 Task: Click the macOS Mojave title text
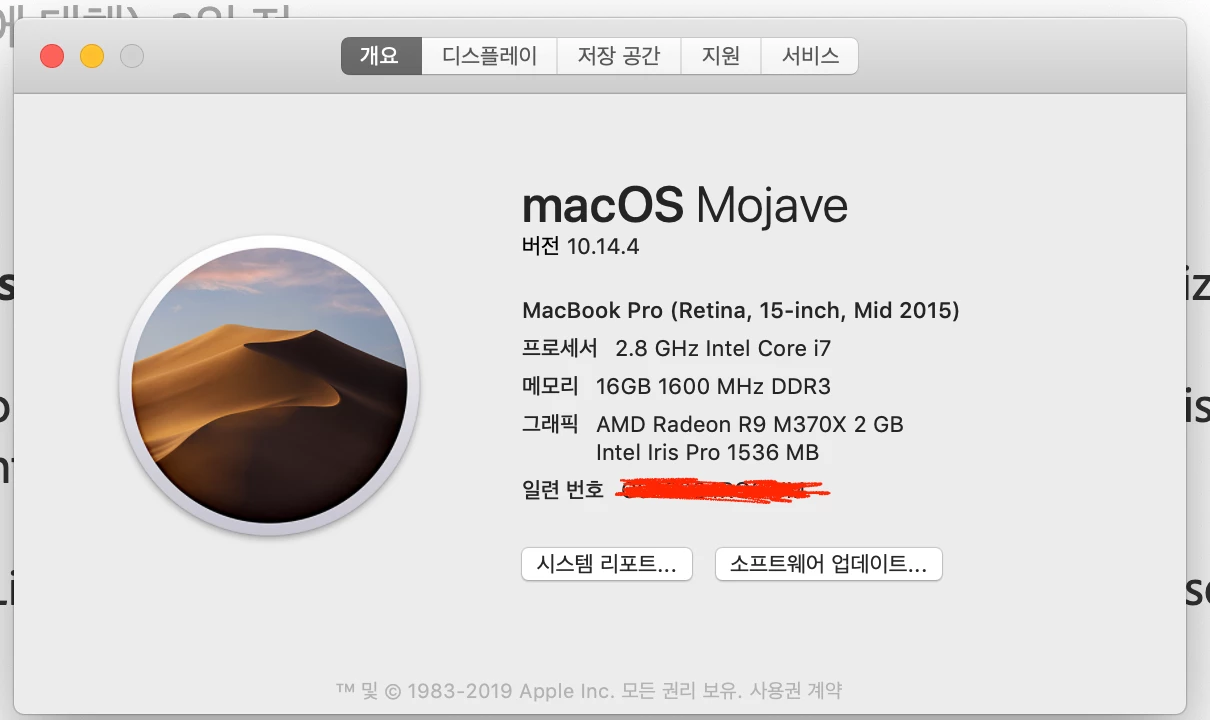tap(685, 206)
